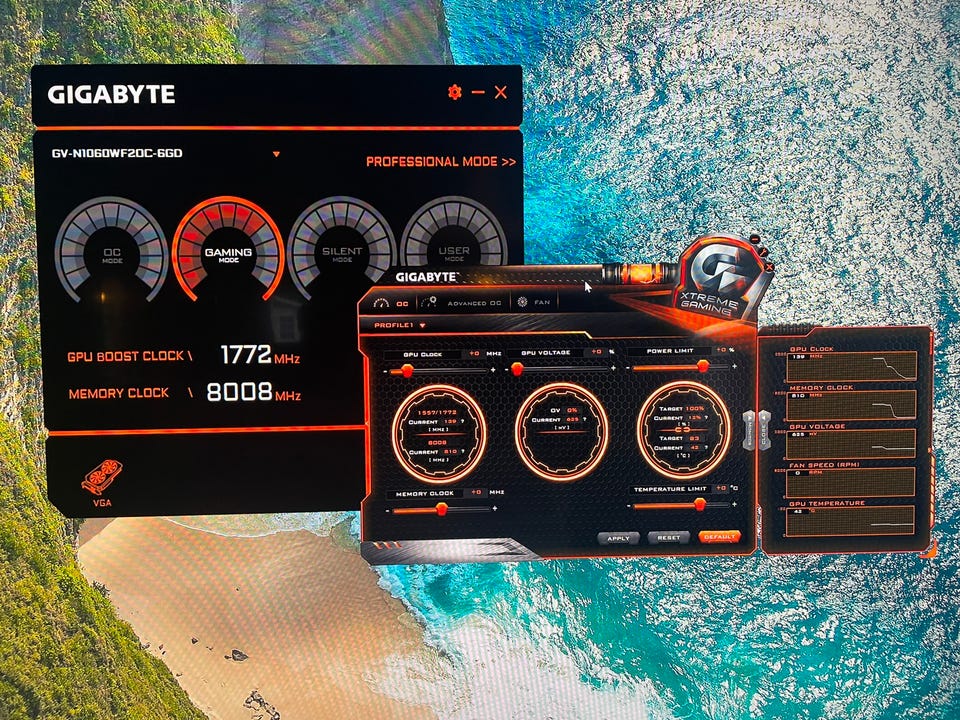
Task: Click minus next to GPU Voltage slider
Action: (507, 370)
